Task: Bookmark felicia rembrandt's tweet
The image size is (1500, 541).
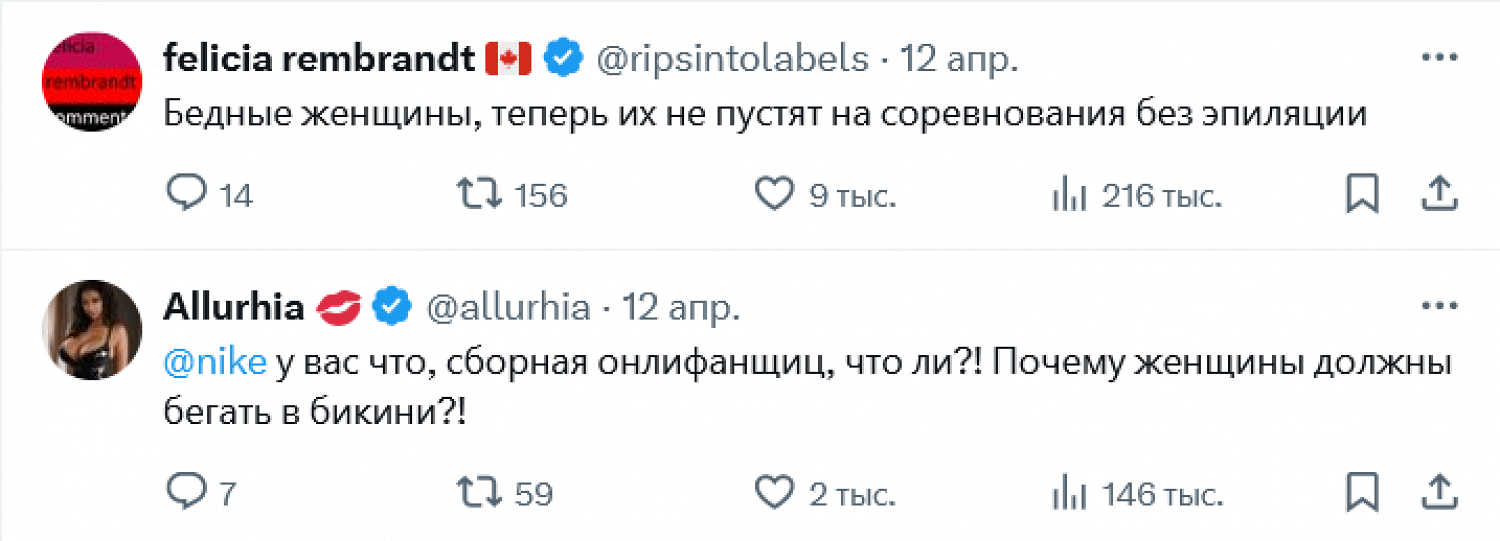Action: click(x=1362, y=194)
